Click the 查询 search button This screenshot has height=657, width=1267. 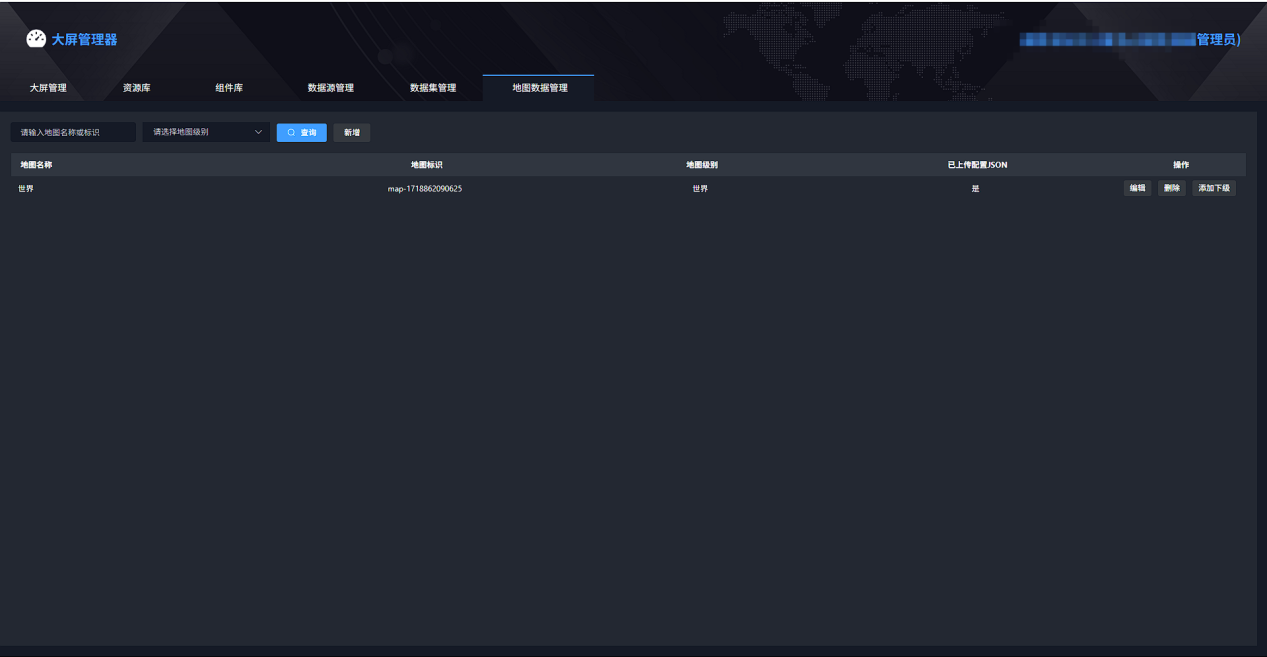(x=302, y=132)
